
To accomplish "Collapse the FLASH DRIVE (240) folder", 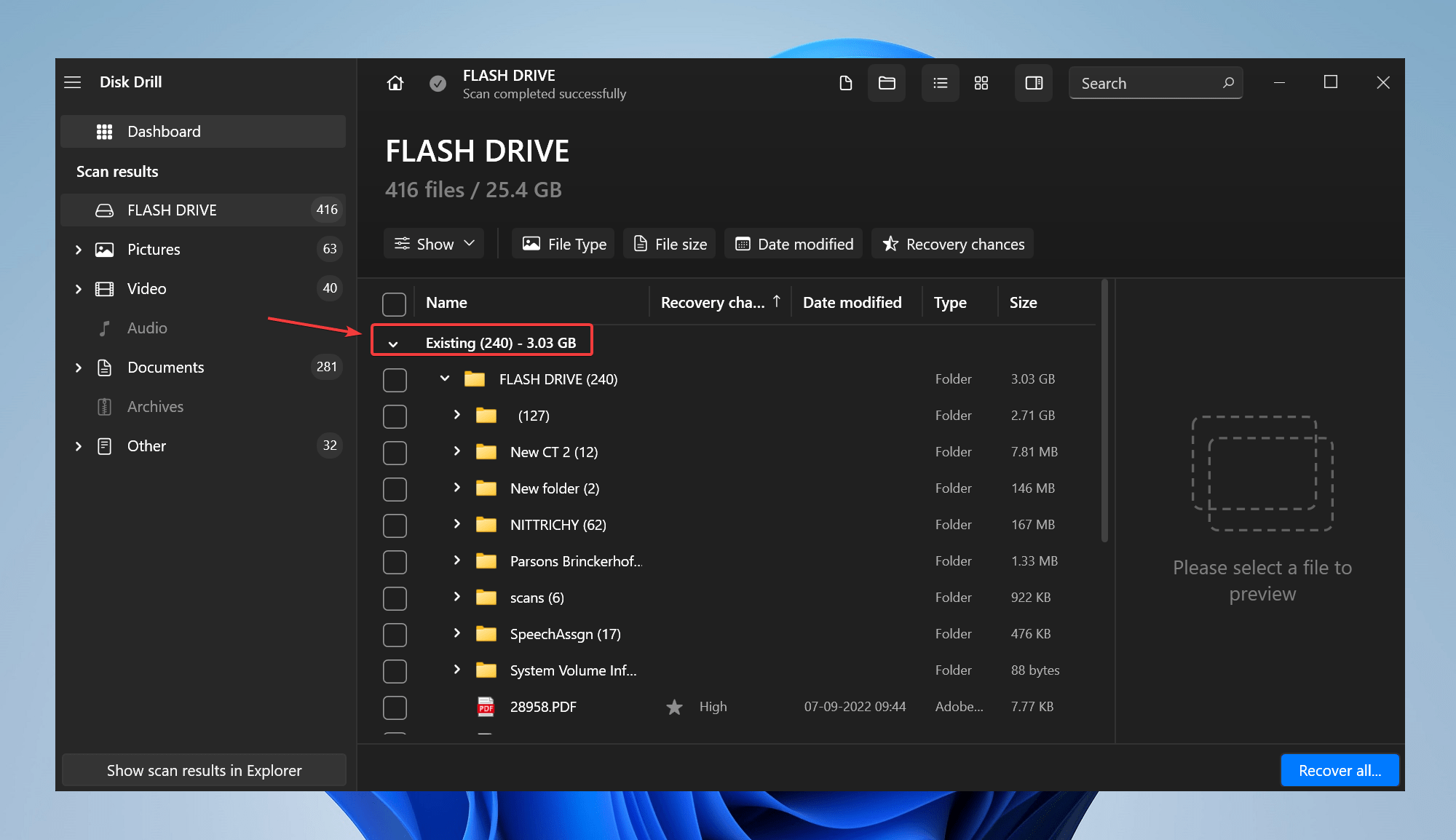I will [445, 379].
